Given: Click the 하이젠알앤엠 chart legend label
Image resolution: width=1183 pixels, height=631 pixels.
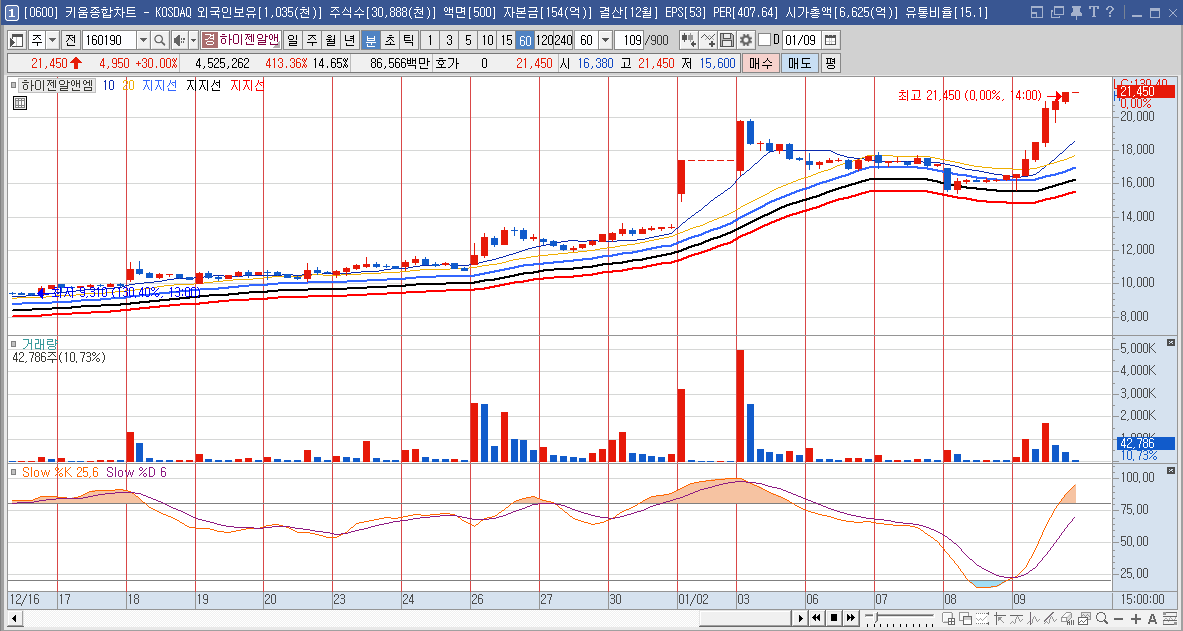Looking at the screenshot, I should (x=57, y=86).
